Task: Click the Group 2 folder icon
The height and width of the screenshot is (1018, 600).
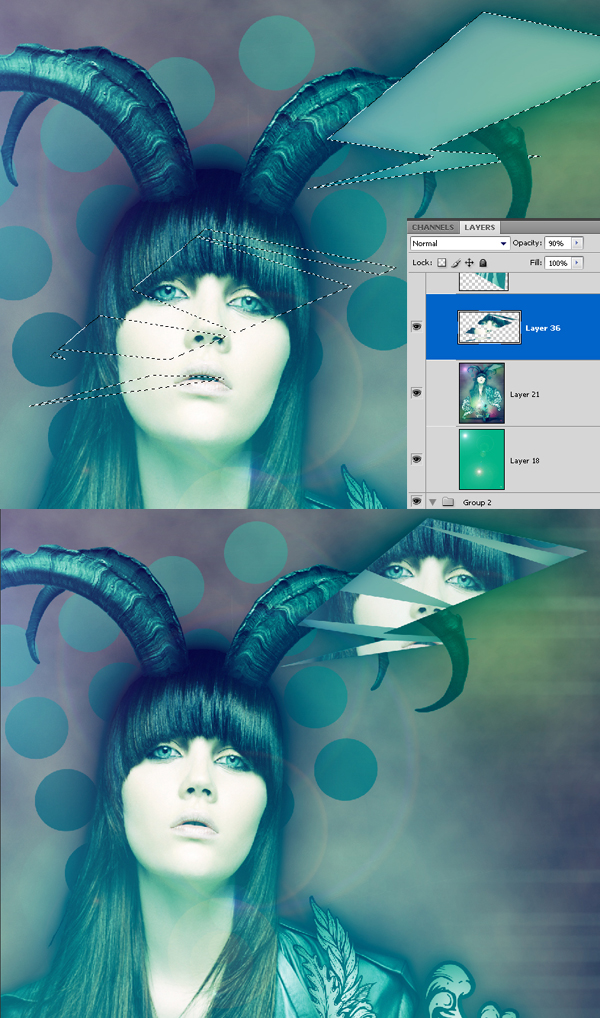Action: pos(447,502)
